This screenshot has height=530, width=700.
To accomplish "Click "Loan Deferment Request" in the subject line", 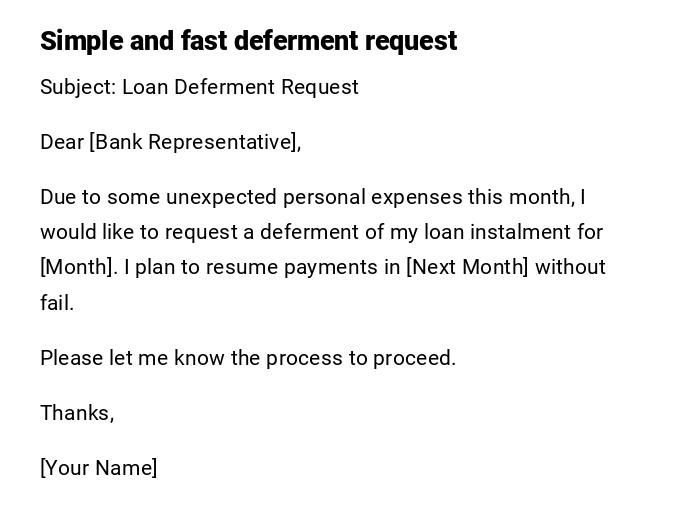I will (240, 87).
